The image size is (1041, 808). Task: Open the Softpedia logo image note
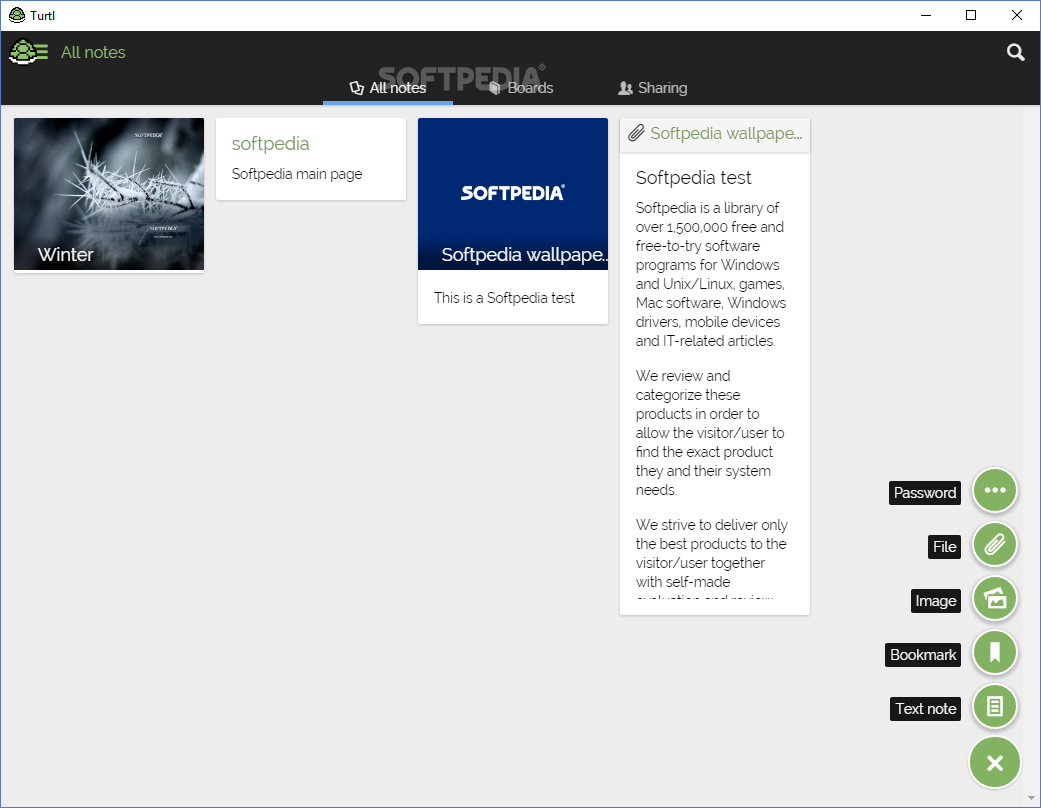pyautogui.click(x=513, y=194)
